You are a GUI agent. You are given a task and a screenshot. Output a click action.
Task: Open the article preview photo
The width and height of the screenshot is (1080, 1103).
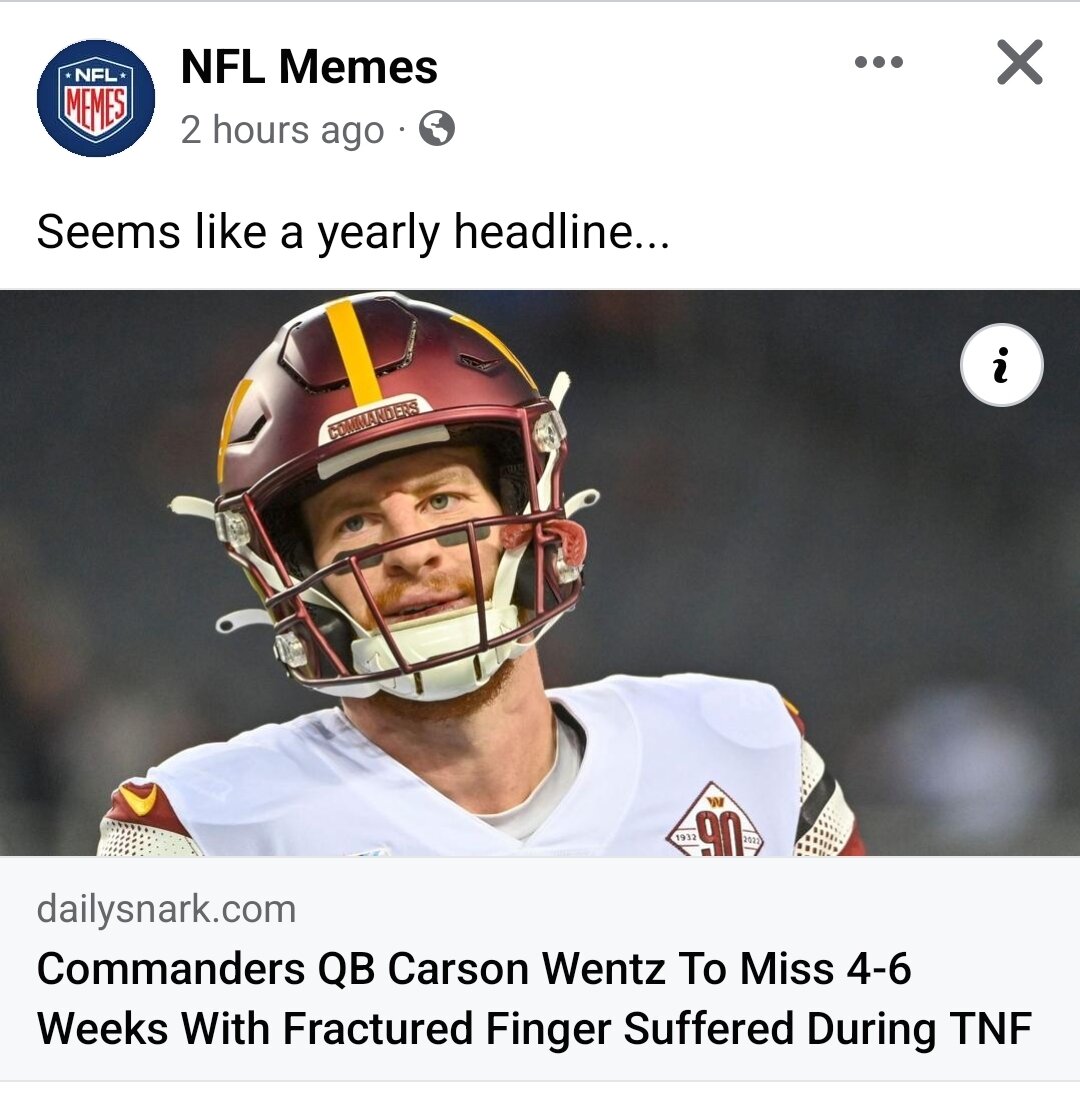click(x=540, y=573)
